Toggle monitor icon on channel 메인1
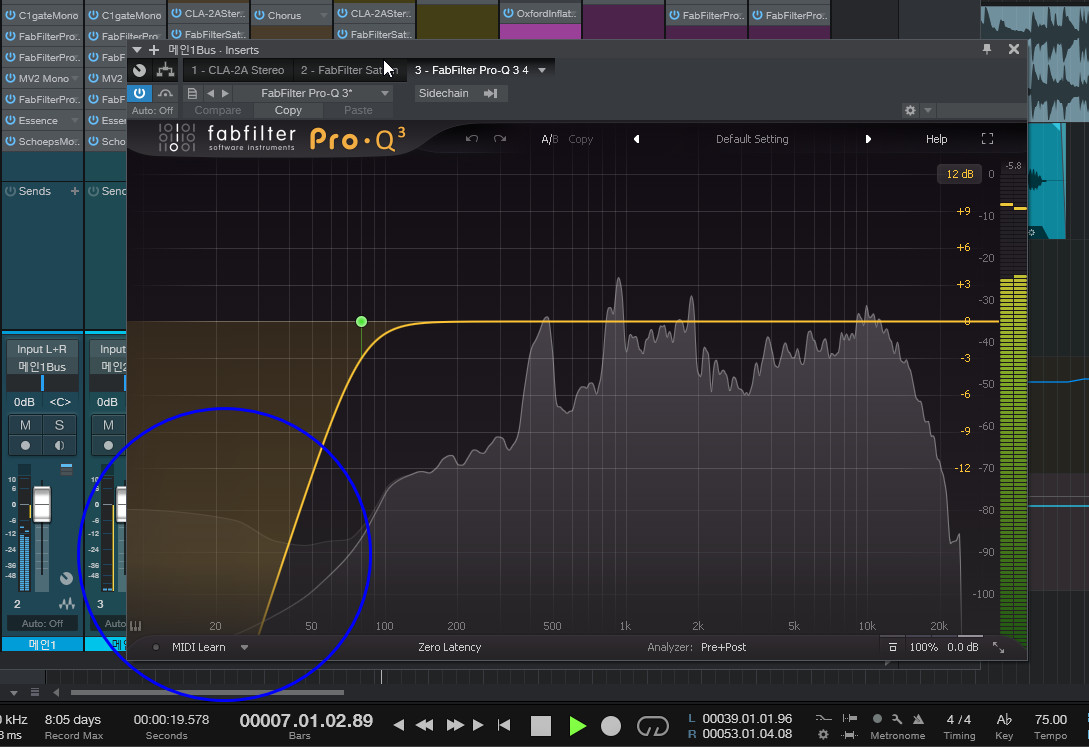The height and width of the screenshot is (747, 1089). tap(59, 445)
